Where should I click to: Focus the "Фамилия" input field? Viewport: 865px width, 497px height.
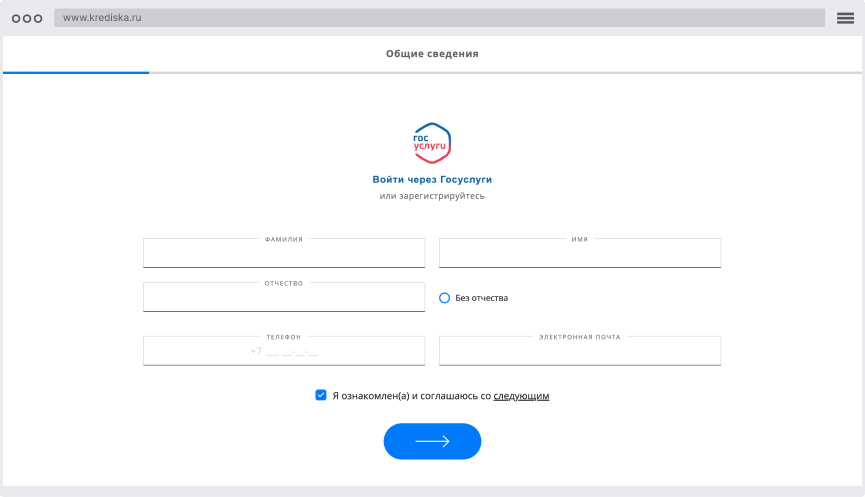284,255
